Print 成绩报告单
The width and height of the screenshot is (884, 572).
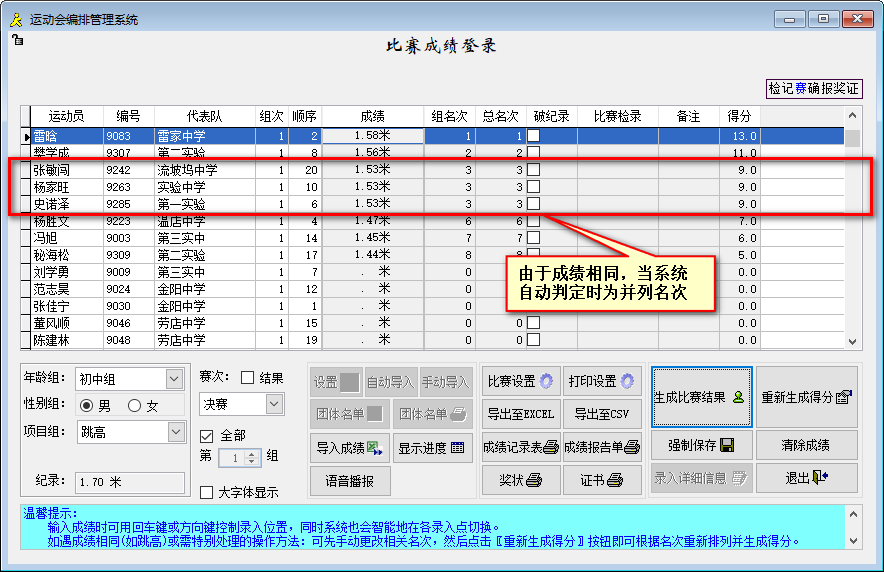pyautogui.click(x=602, y=447)
